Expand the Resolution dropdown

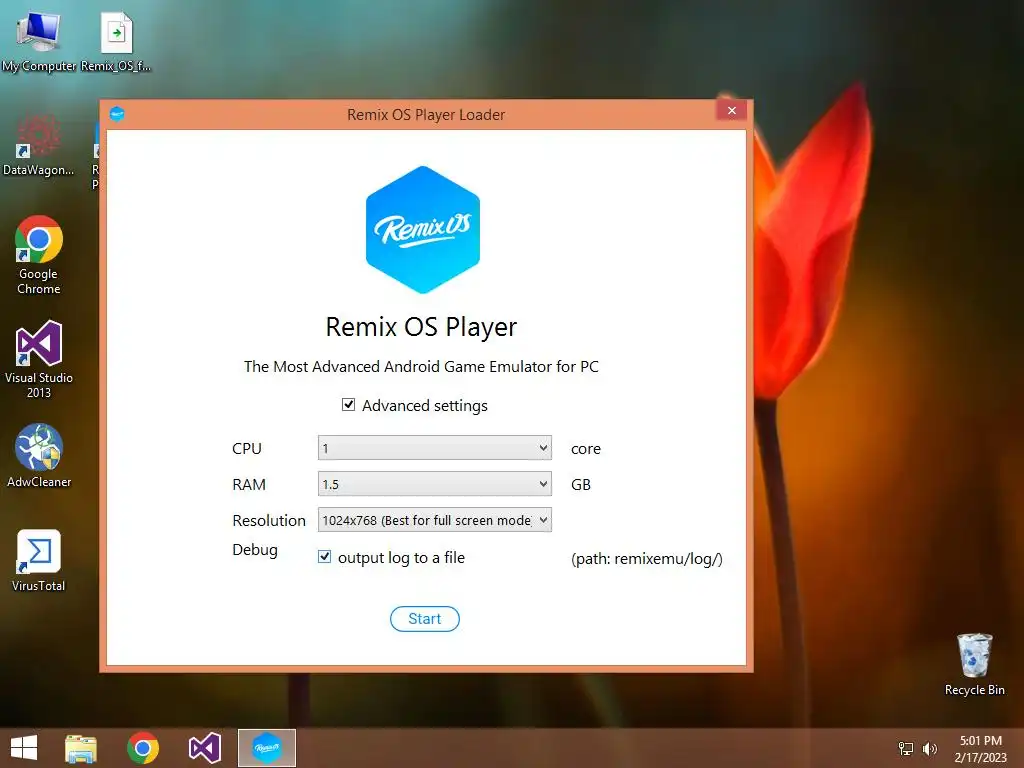tap(435, 520)
